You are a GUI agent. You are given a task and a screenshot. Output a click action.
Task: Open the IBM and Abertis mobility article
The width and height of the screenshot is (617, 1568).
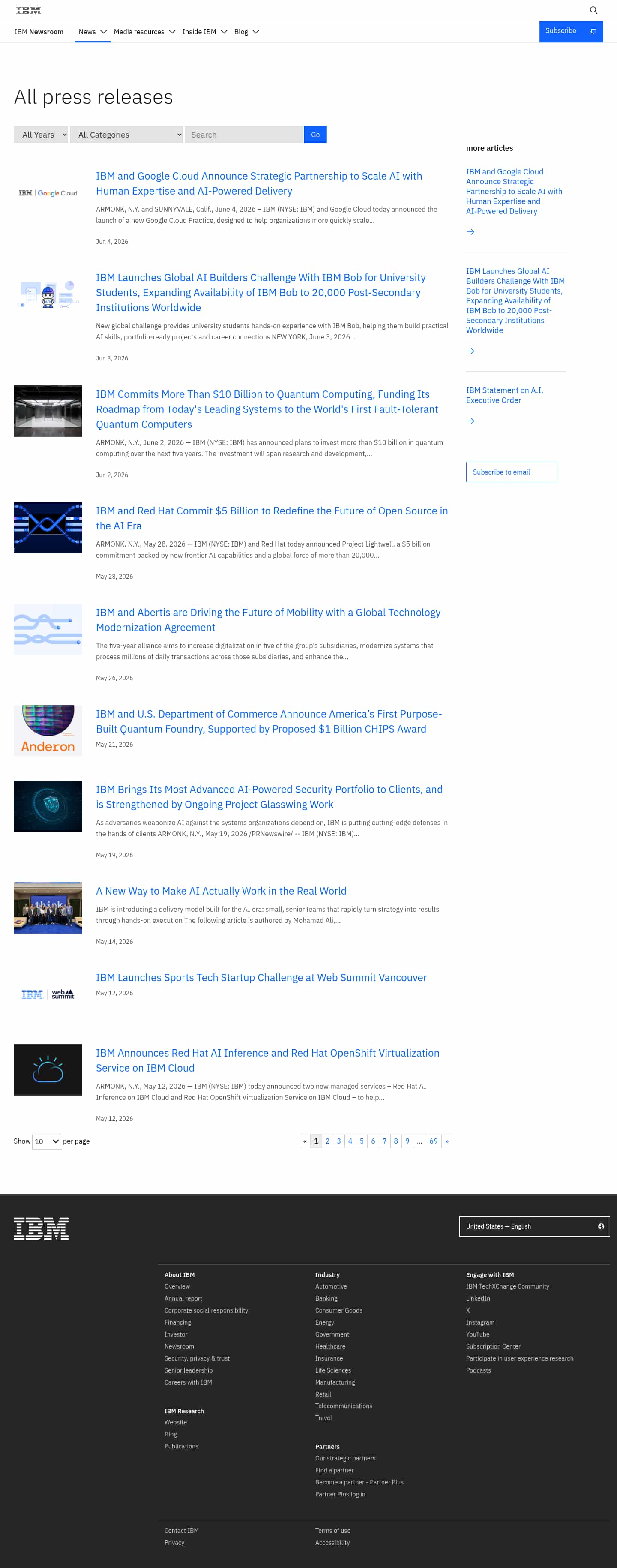pyautogui.click(x=268, y=620)
